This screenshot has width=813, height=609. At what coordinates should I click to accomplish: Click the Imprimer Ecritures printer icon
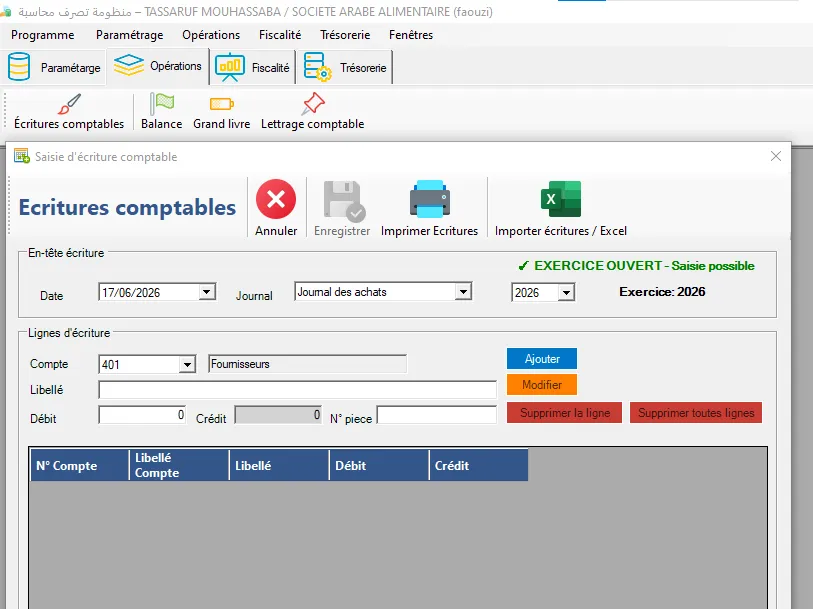(x=430, y=199)
